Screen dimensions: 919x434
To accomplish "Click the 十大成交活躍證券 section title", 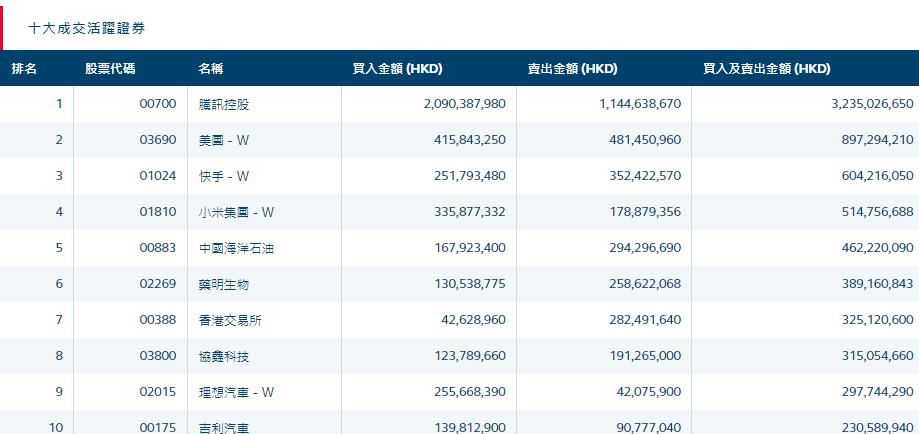I will click(87, 28).
